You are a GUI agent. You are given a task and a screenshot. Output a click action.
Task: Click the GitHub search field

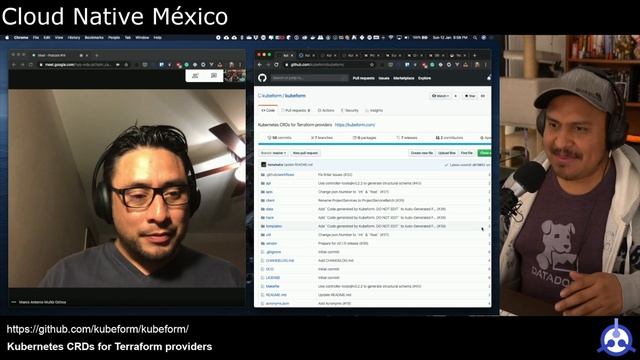click(309, 78)
